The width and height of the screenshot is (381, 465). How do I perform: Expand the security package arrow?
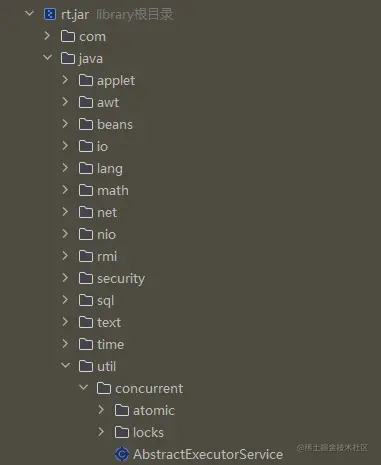pyautogui.click(x=65, y=278)
